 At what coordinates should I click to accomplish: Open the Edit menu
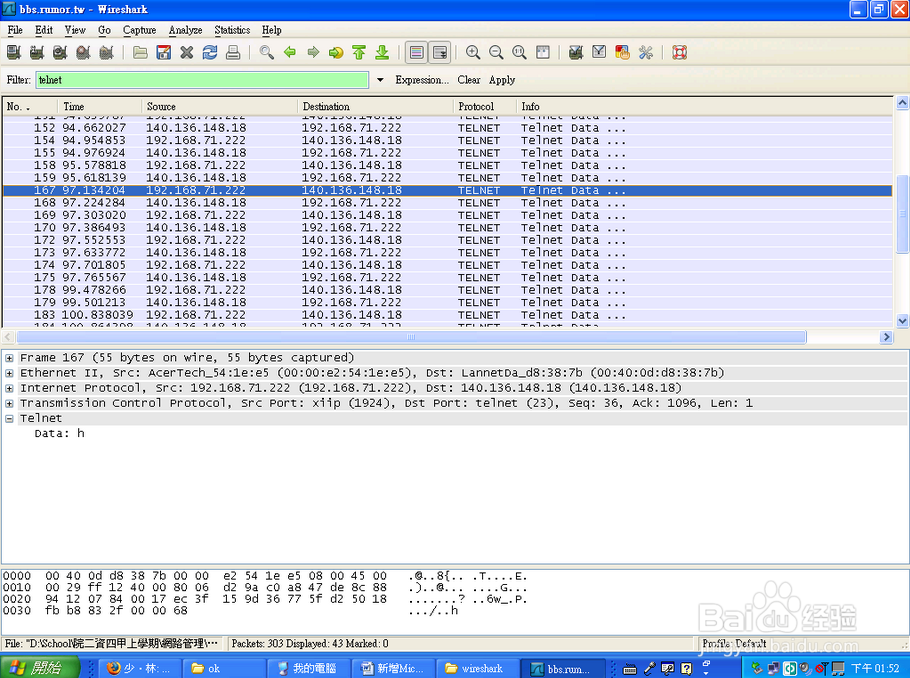44,30
